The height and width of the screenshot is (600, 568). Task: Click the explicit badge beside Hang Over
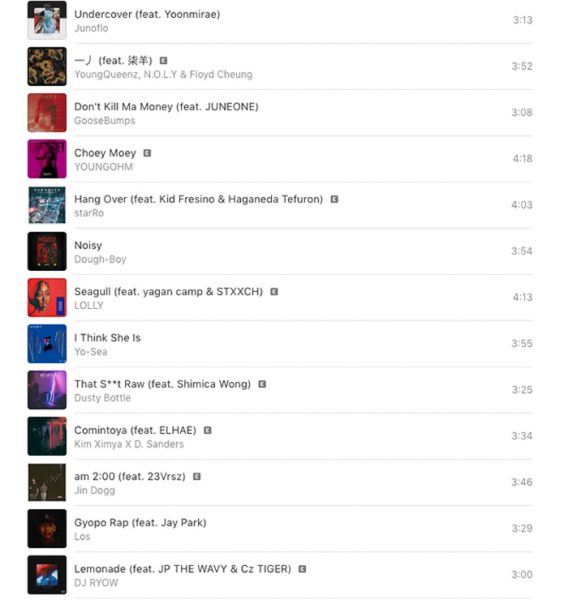click(334, 199)
